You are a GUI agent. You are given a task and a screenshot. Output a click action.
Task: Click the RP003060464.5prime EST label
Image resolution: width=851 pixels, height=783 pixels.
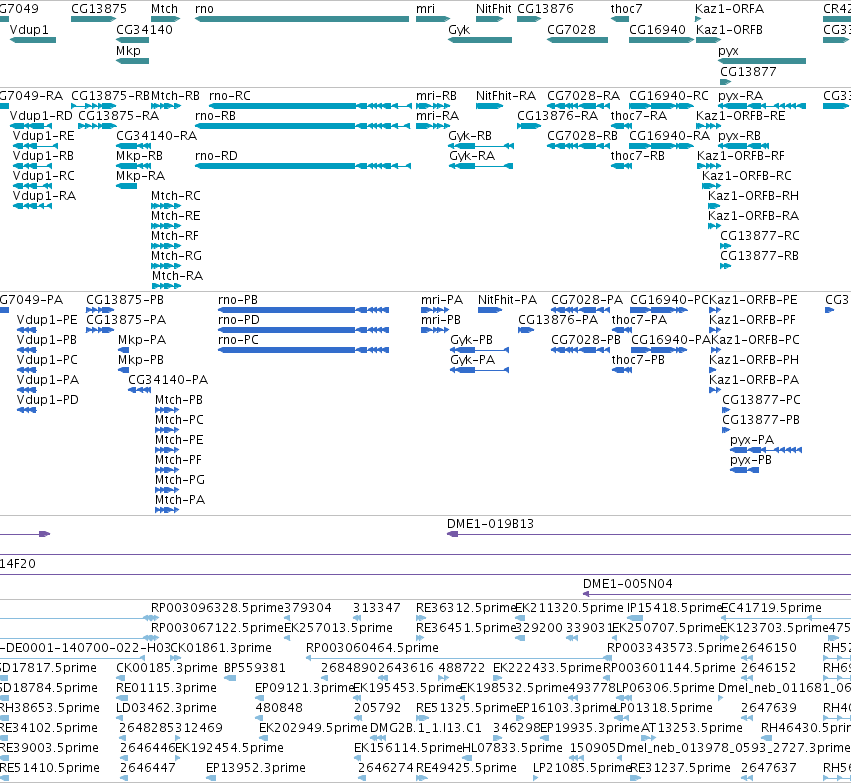[x=372, y=648]
